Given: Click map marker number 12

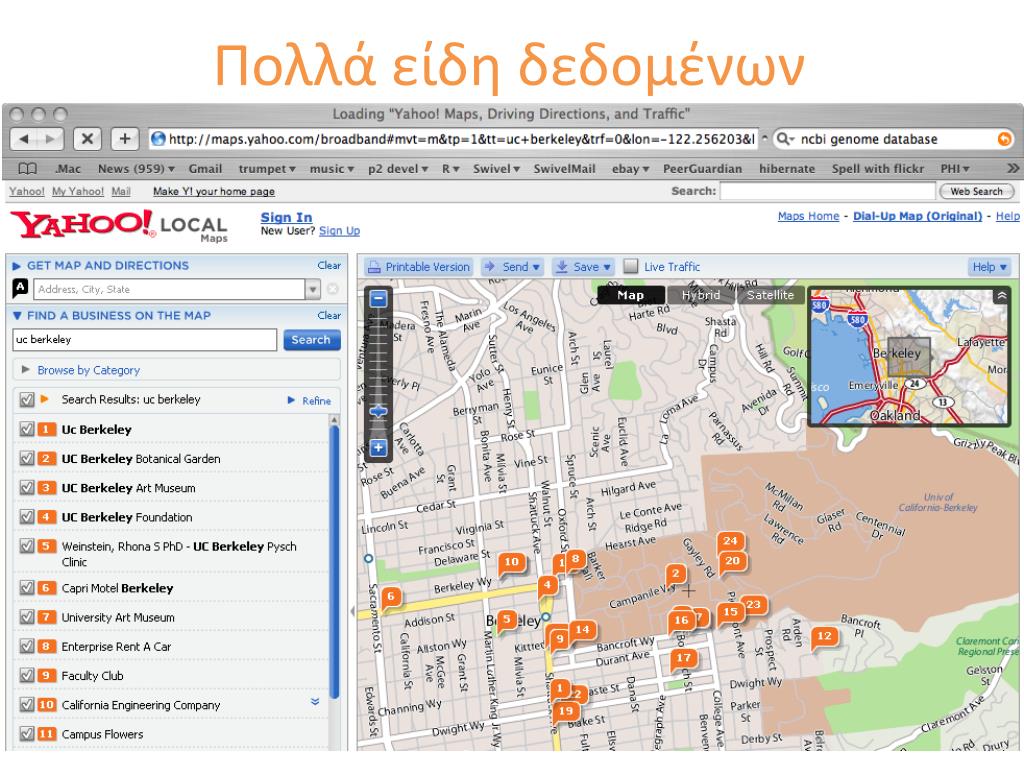Looking at the screenshot, I should (824, 637).
